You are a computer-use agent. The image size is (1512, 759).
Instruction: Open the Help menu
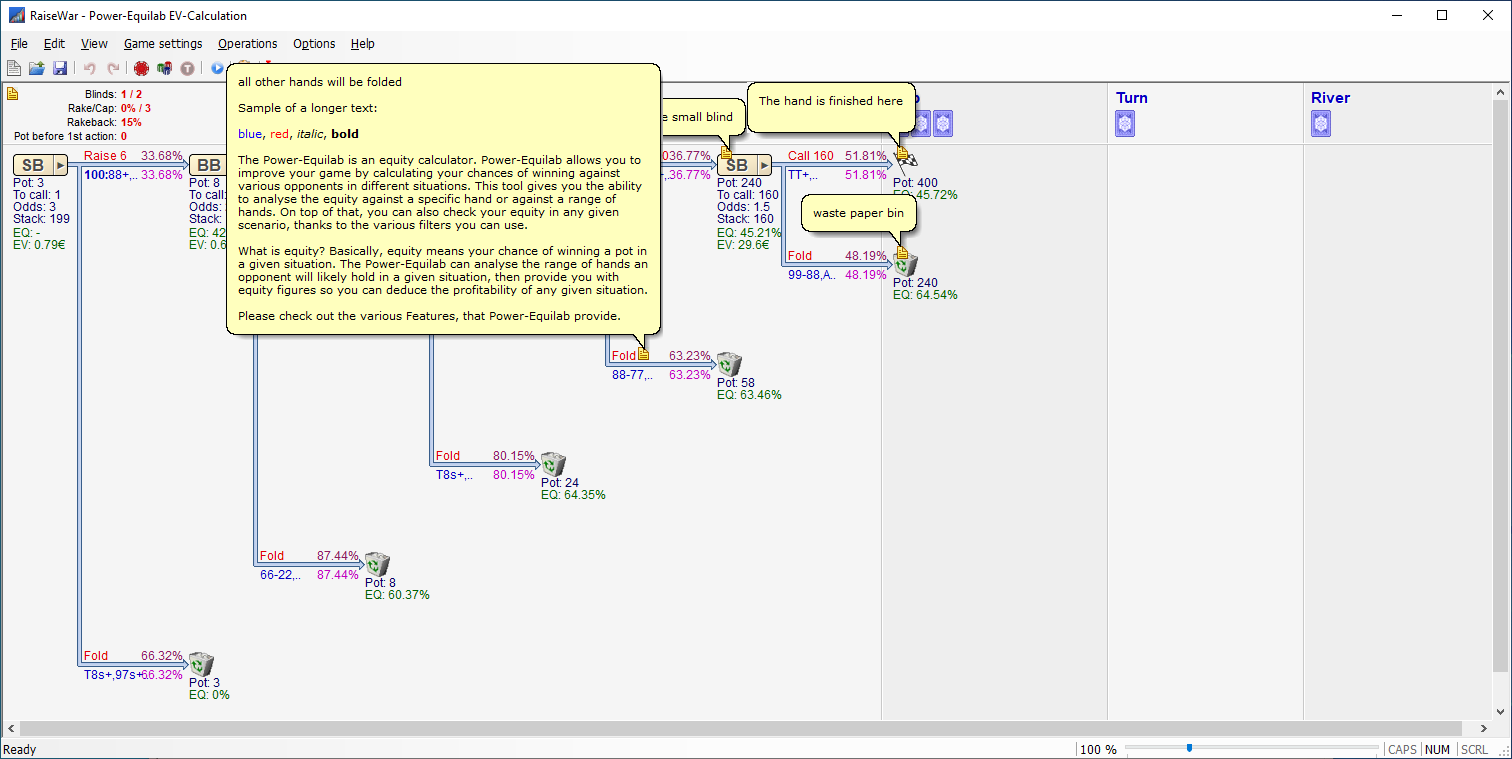coord(363,44)
